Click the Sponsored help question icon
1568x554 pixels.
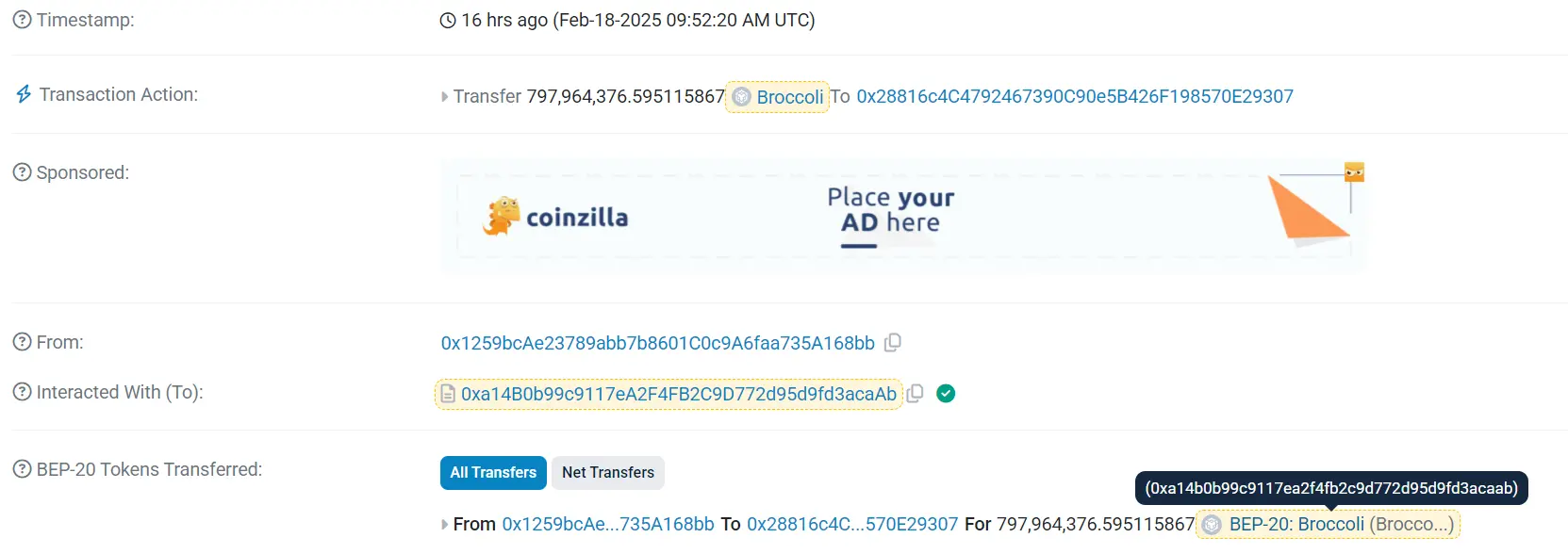click(22, 172)
